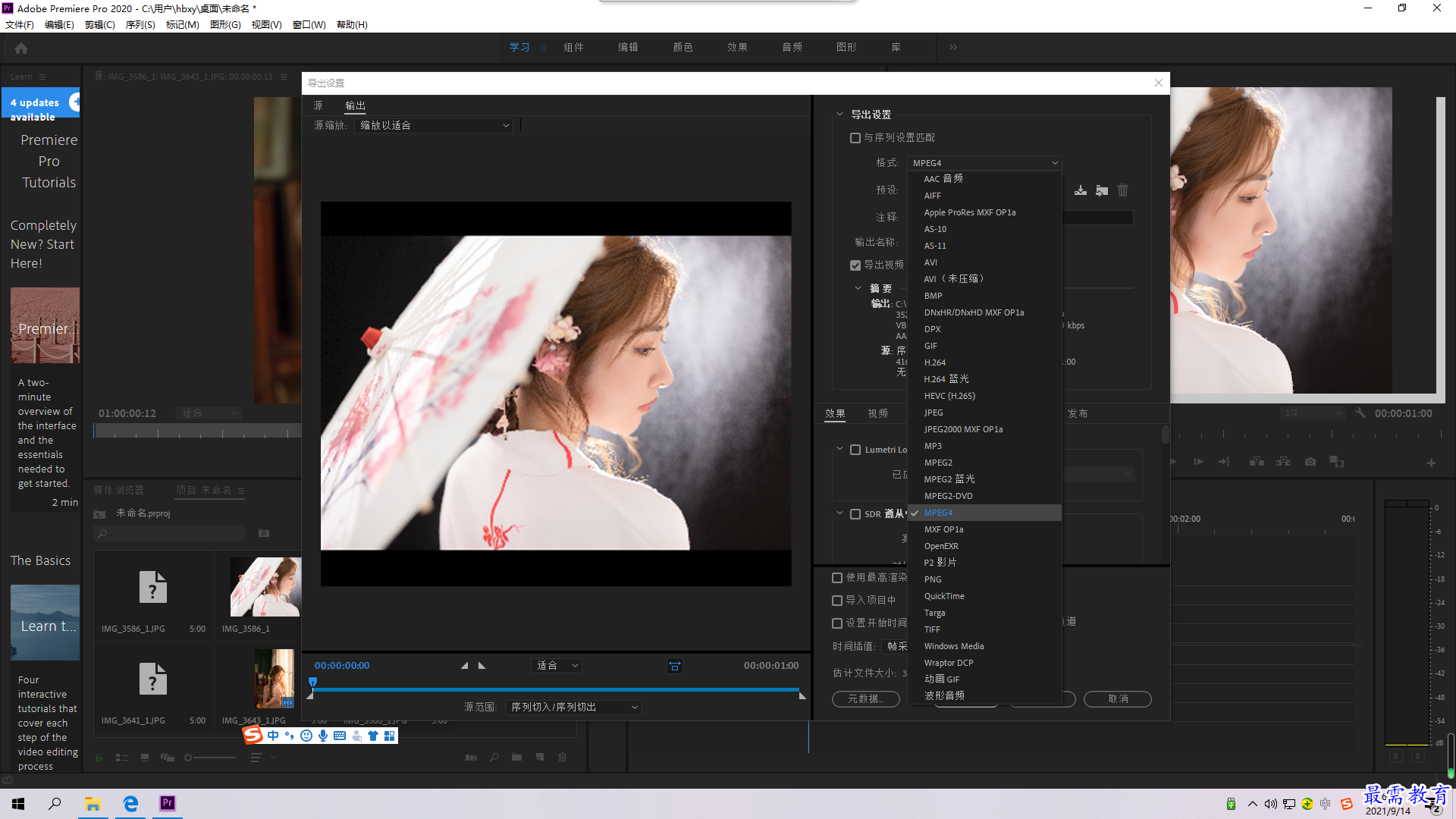Click the 元数据 button

(866, 699)
